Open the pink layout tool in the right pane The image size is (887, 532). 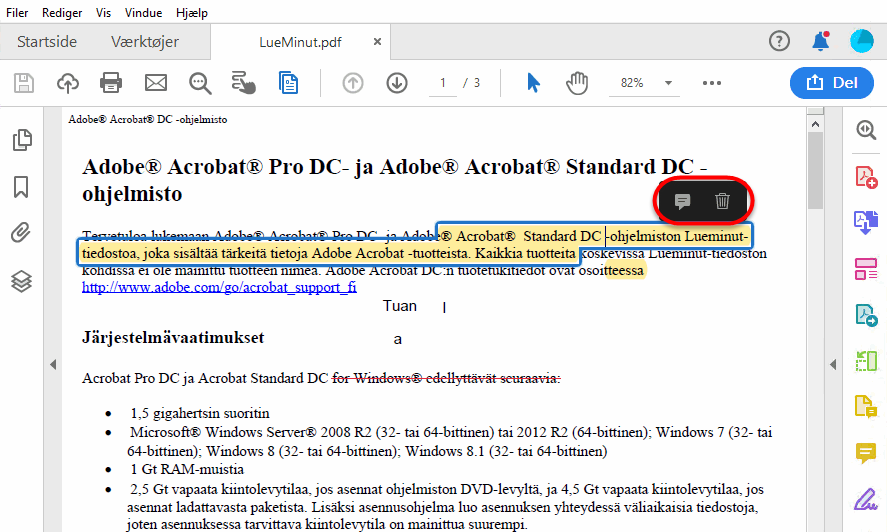pyautogui.click(x=866, y=269)
